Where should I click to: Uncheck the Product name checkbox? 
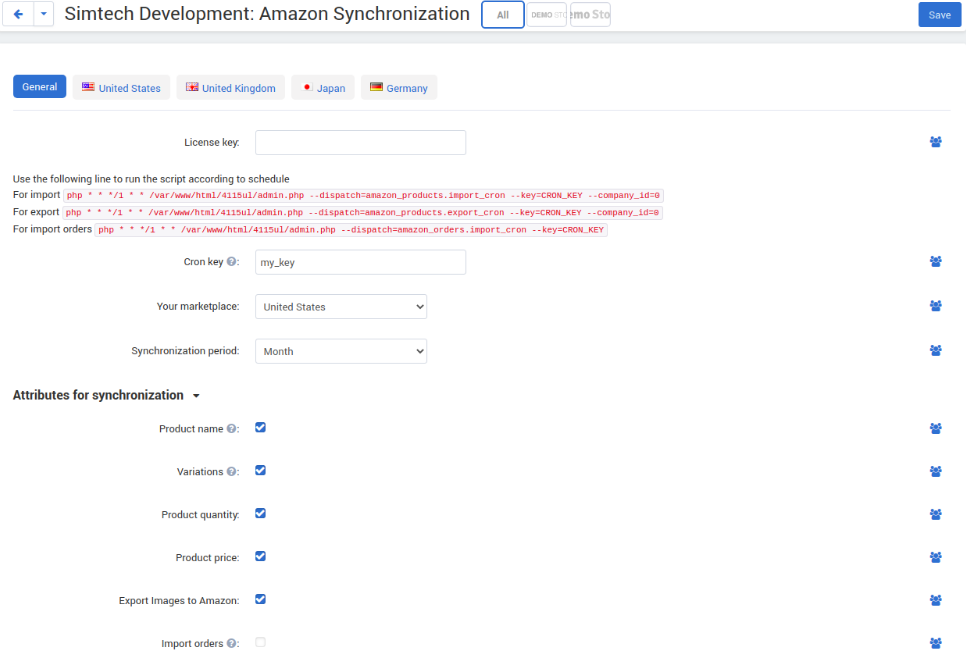(261, 428)
